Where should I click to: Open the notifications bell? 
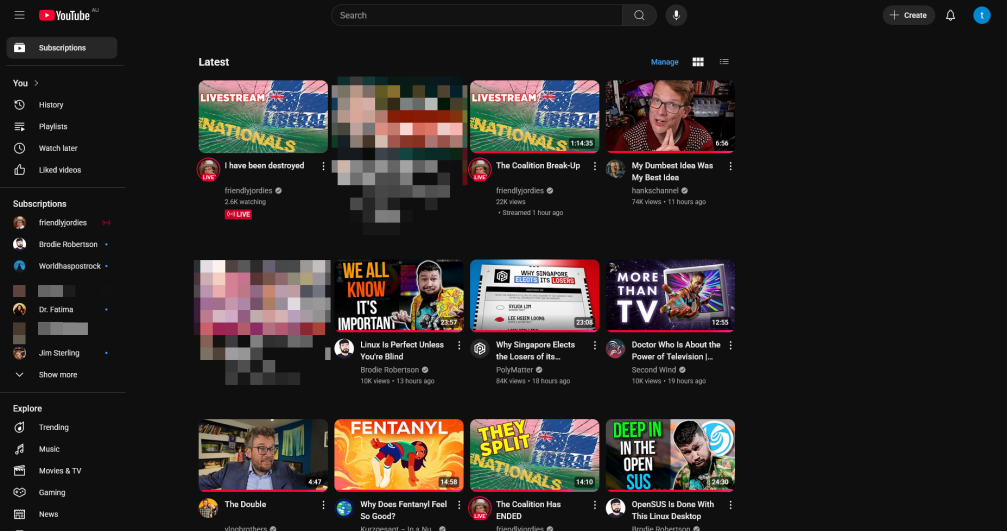(950, 15)
